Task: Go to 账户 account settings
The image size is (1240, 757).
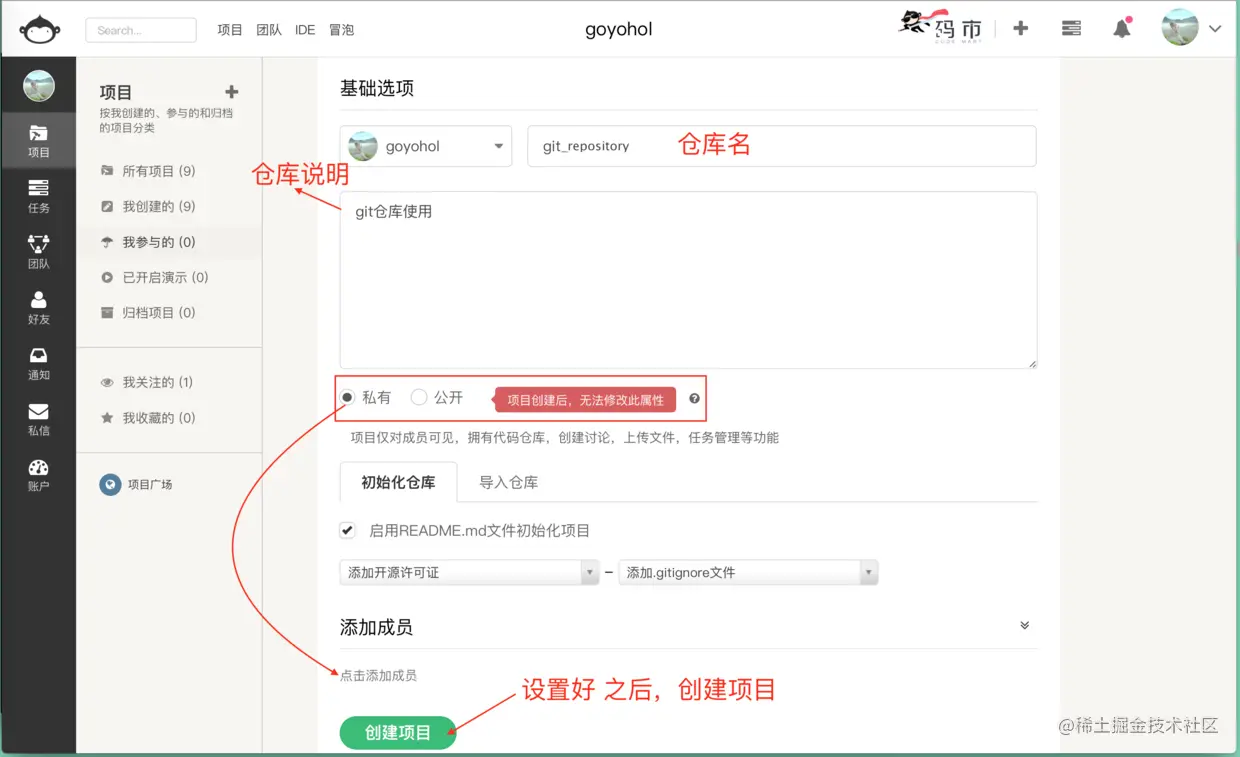Action: 40,473
